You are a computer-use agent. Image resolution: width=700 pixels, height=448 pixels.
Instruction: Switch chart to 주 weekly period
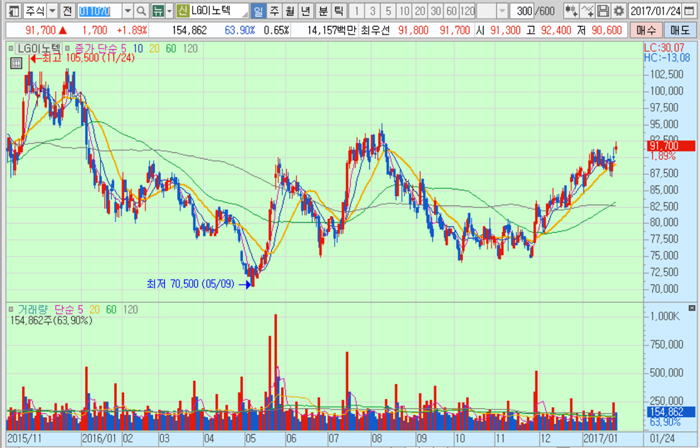point(275,11)
